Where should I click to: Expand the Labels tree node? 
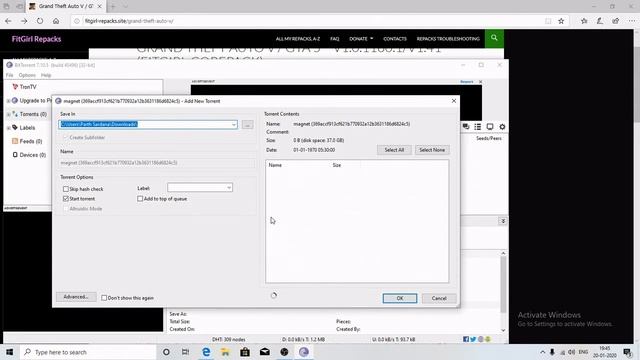[x=8, y=128]
